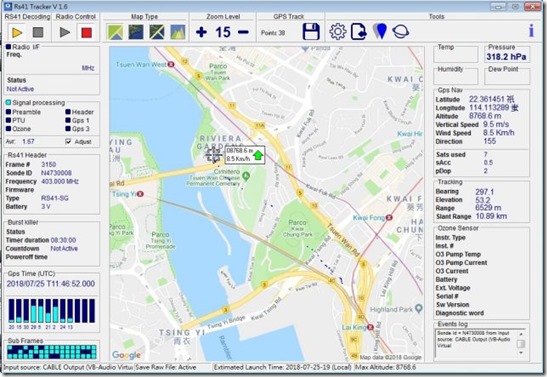Click the Latitude value 22.361451
The width and height of the screenshot is (547, 377).
[487, 99]
